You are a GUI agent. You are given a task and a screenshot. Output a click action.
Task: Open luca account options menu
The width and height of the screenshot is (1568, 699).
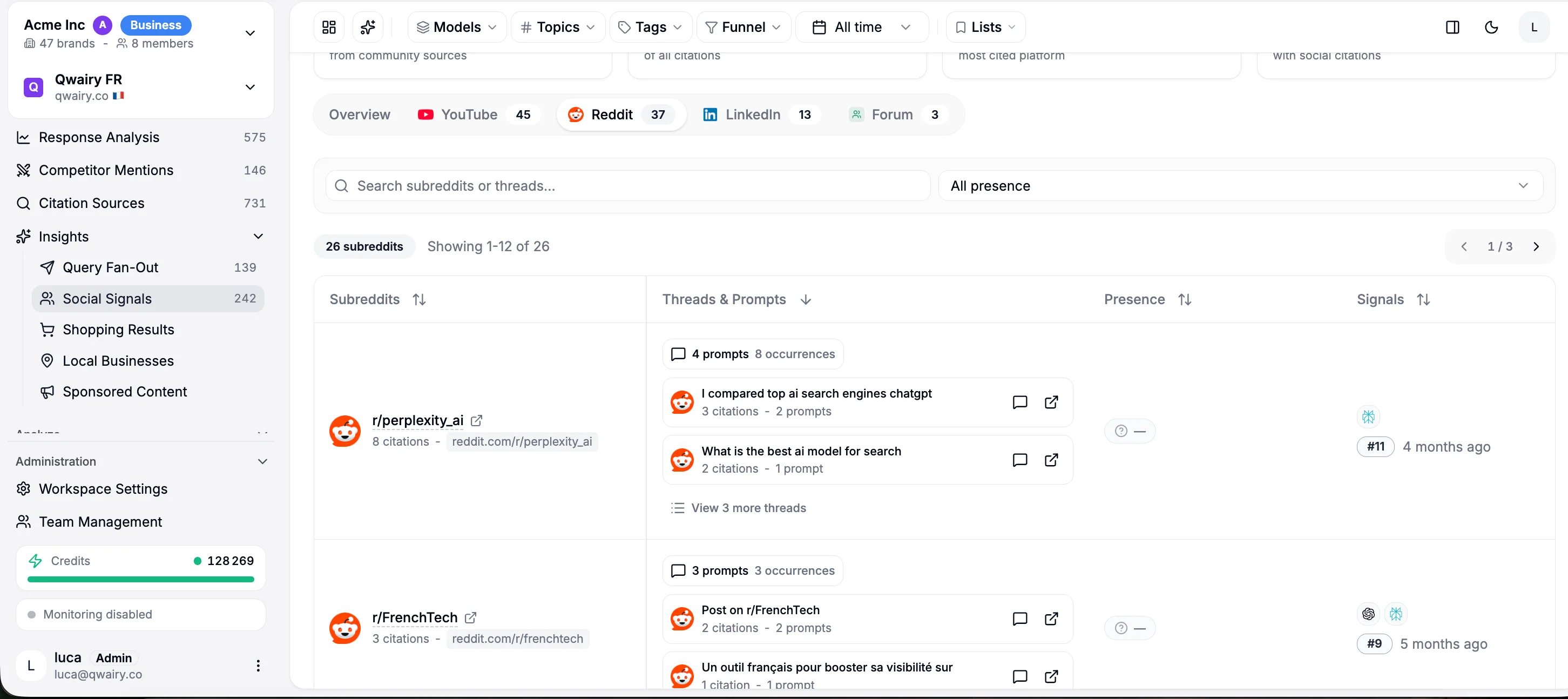(x=258, y=666)
